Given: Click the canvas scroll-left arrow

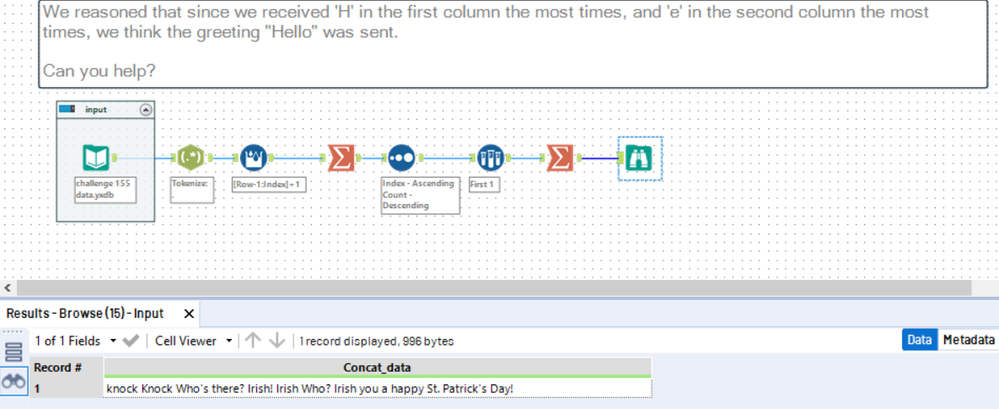Looking at the screenshot, I should point(10,287).
